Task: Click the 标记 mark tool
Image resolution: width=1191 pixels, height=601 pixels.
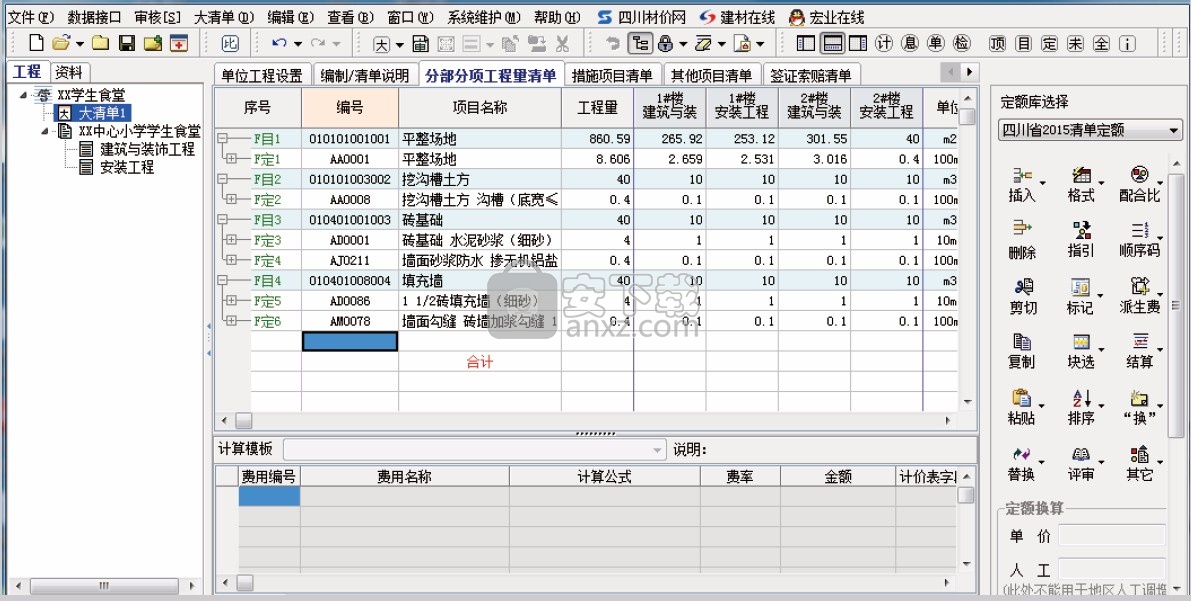Action: pos(1081,297)
